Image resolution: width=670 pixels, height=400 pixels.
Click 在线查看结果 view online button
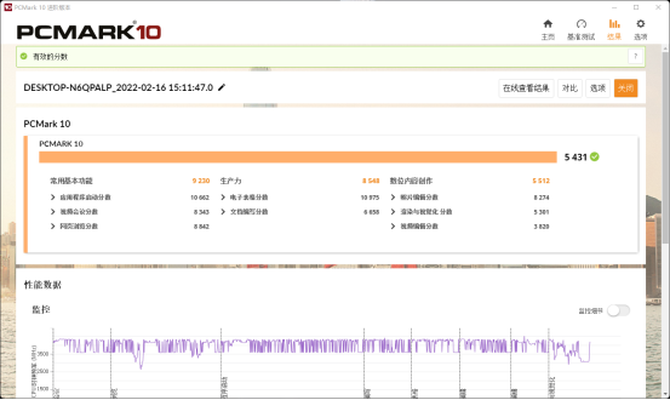tap(526, 88)
